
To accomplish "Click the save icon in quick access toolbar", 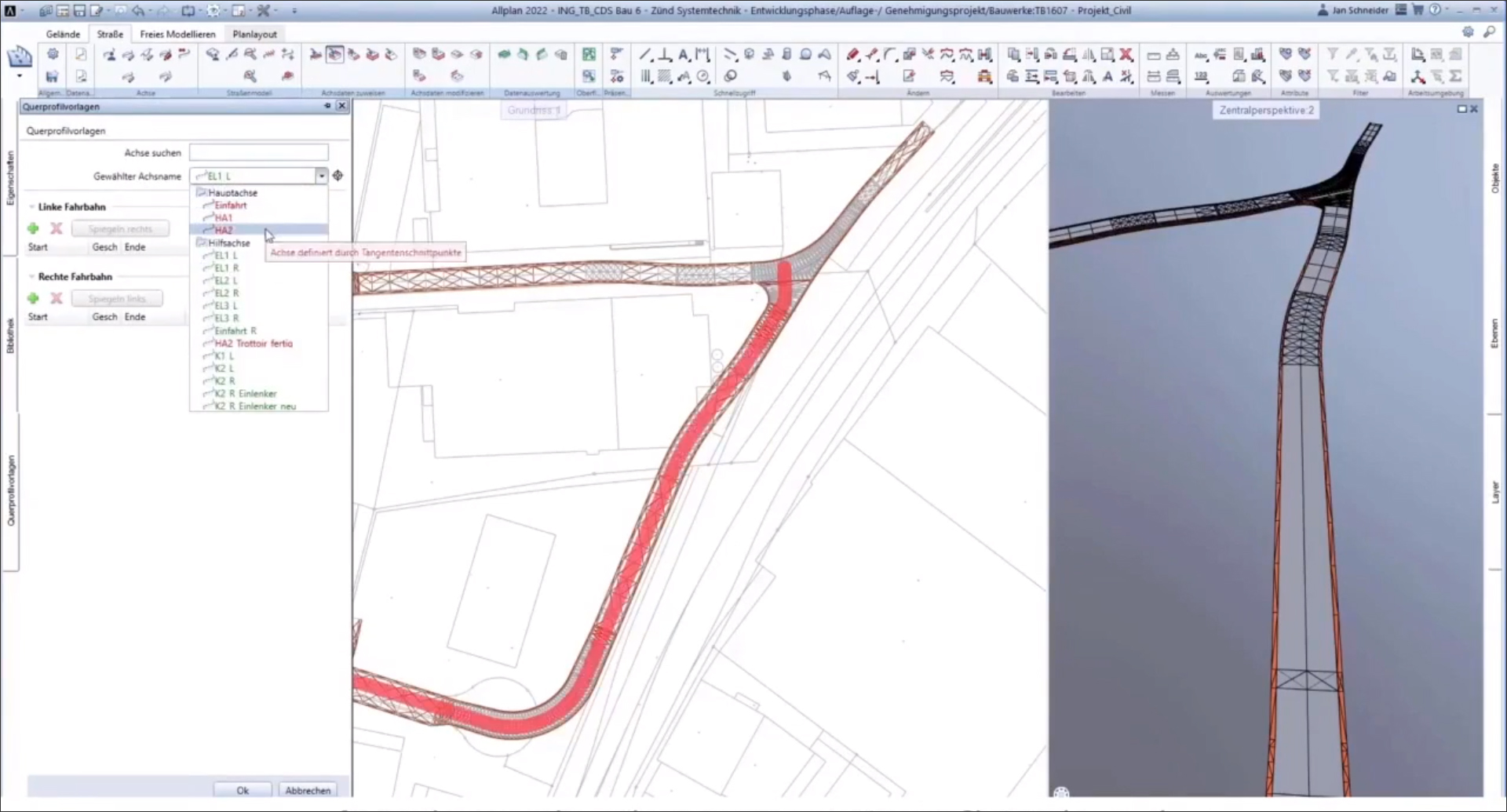I will click(79, 11).
